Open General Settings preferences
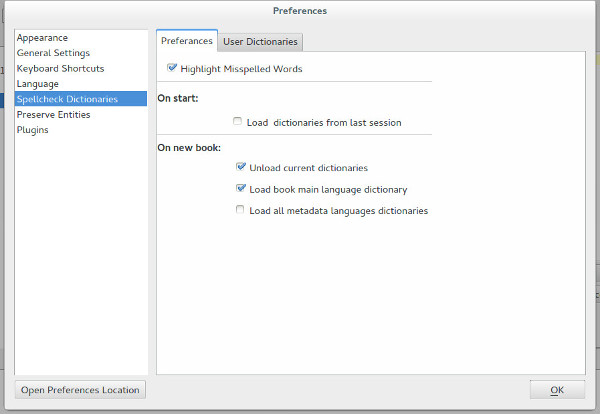 53,53
